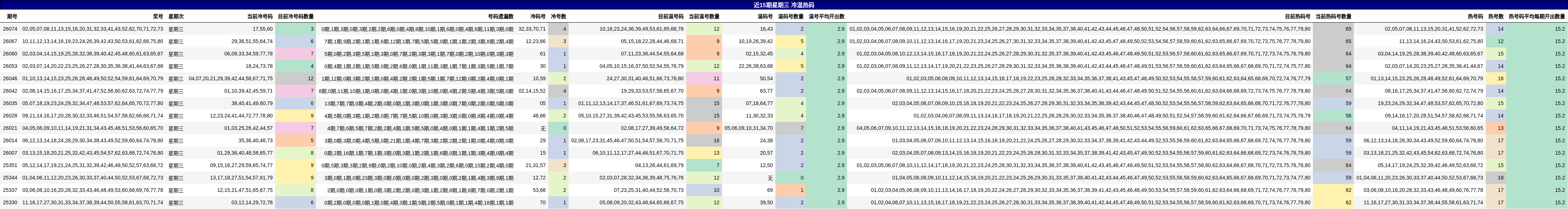Select period number 26046
1568x209 pixels.
pyautogui.click(x=10, y=78)
